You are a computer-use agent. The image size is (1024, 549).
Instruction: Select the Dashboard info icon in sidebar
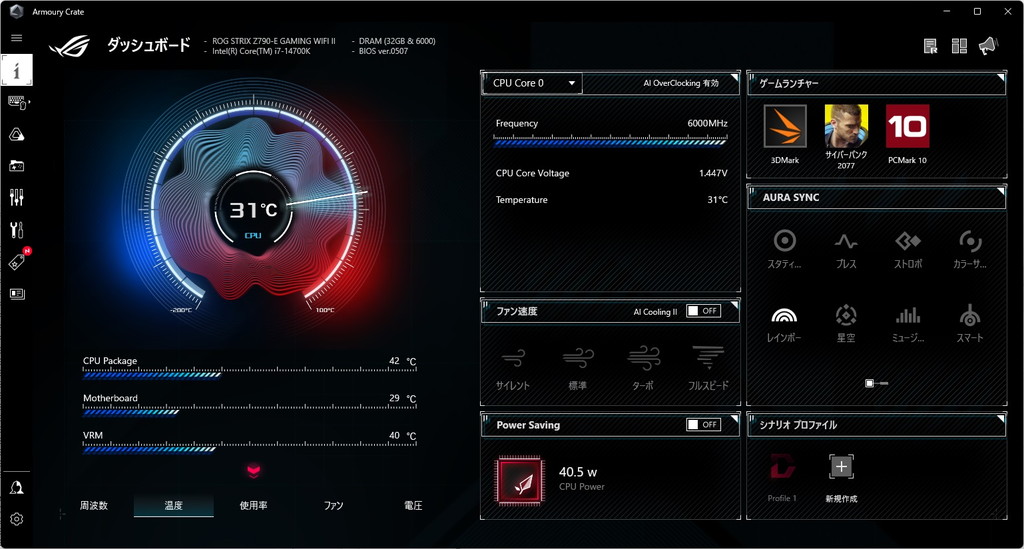tap(17, 71)
